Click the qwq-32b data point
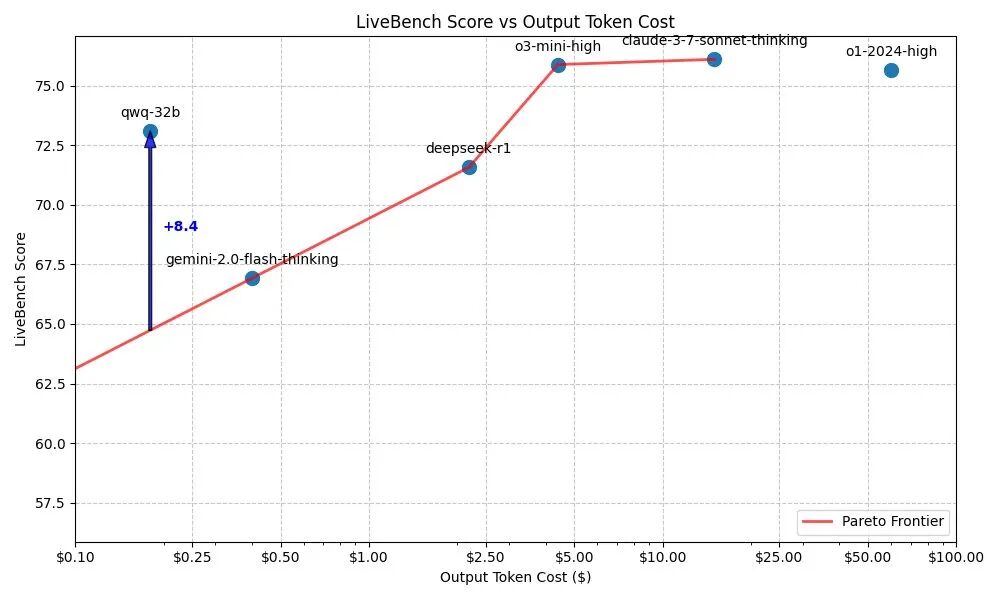 click(x=151, y=132)
